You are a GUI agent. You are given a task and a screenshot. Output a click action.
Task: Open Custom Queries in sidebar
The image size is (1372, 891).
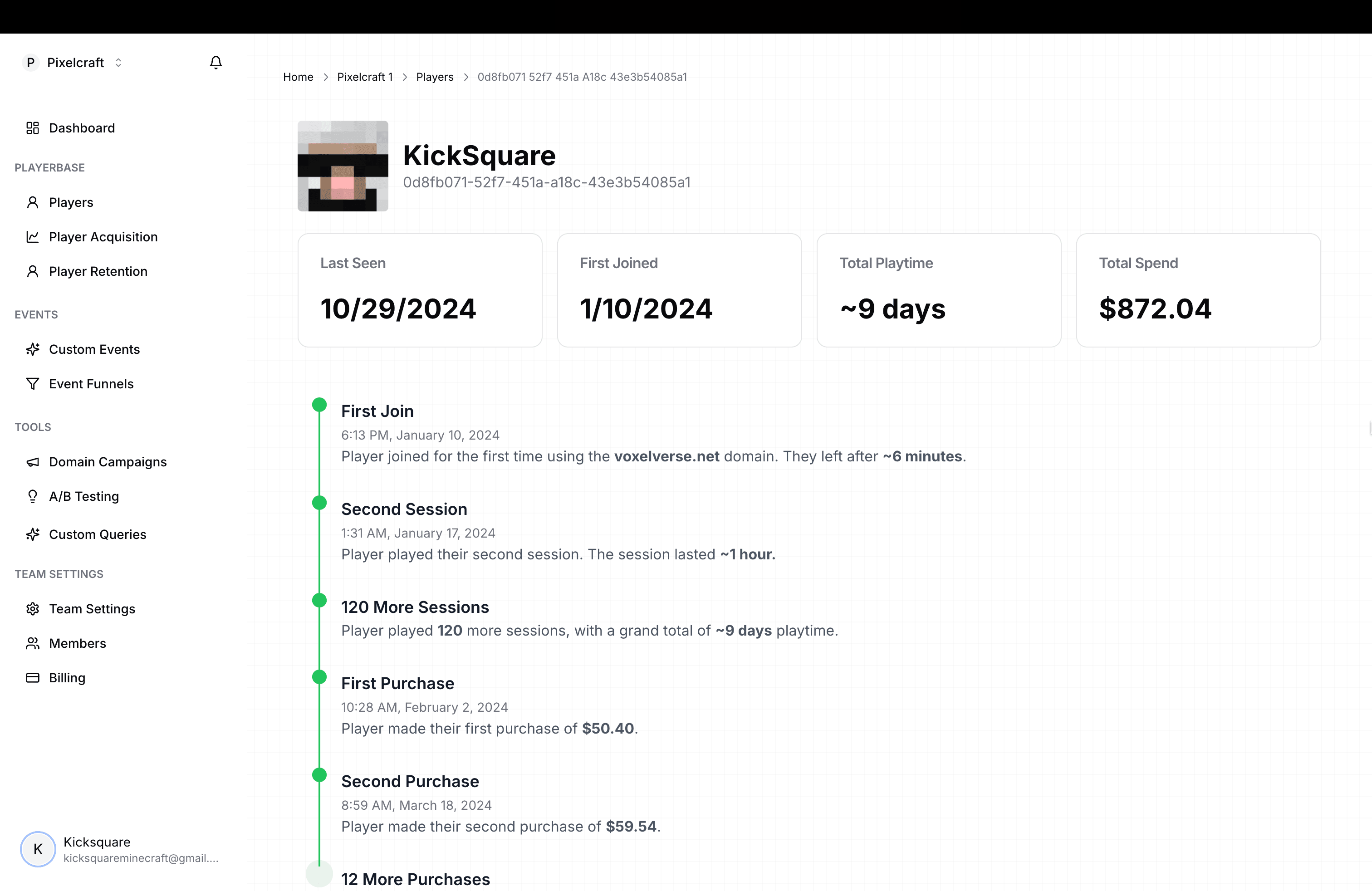pyautogui.click(x=98, y=534)
